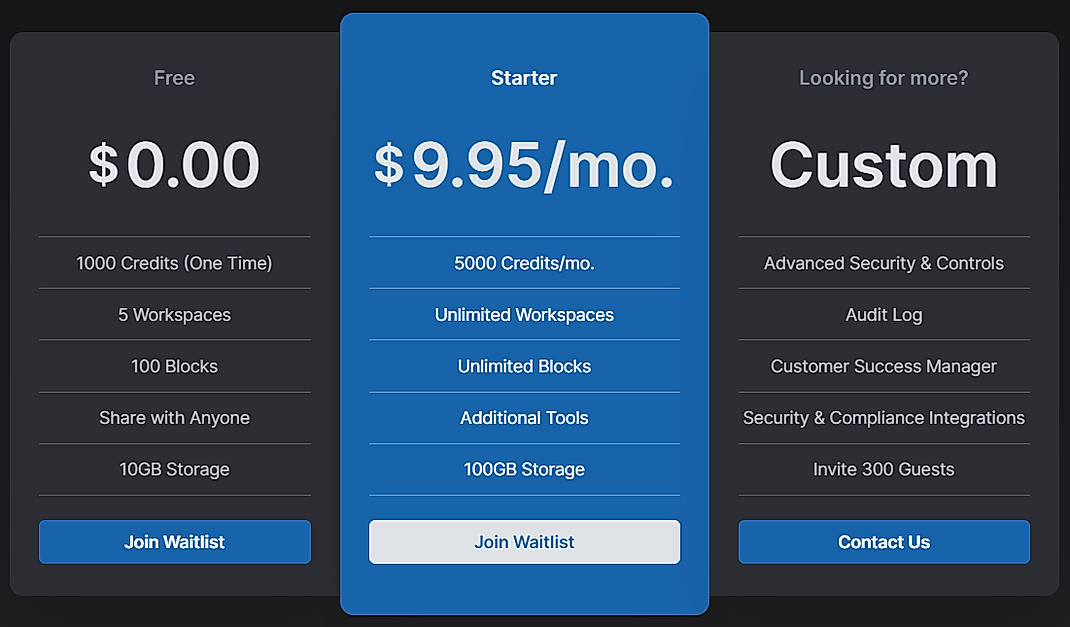This screenshot has width=1070, height=627.
Task: Click Join Waitlist on the Starter plan
Action: 524,541
